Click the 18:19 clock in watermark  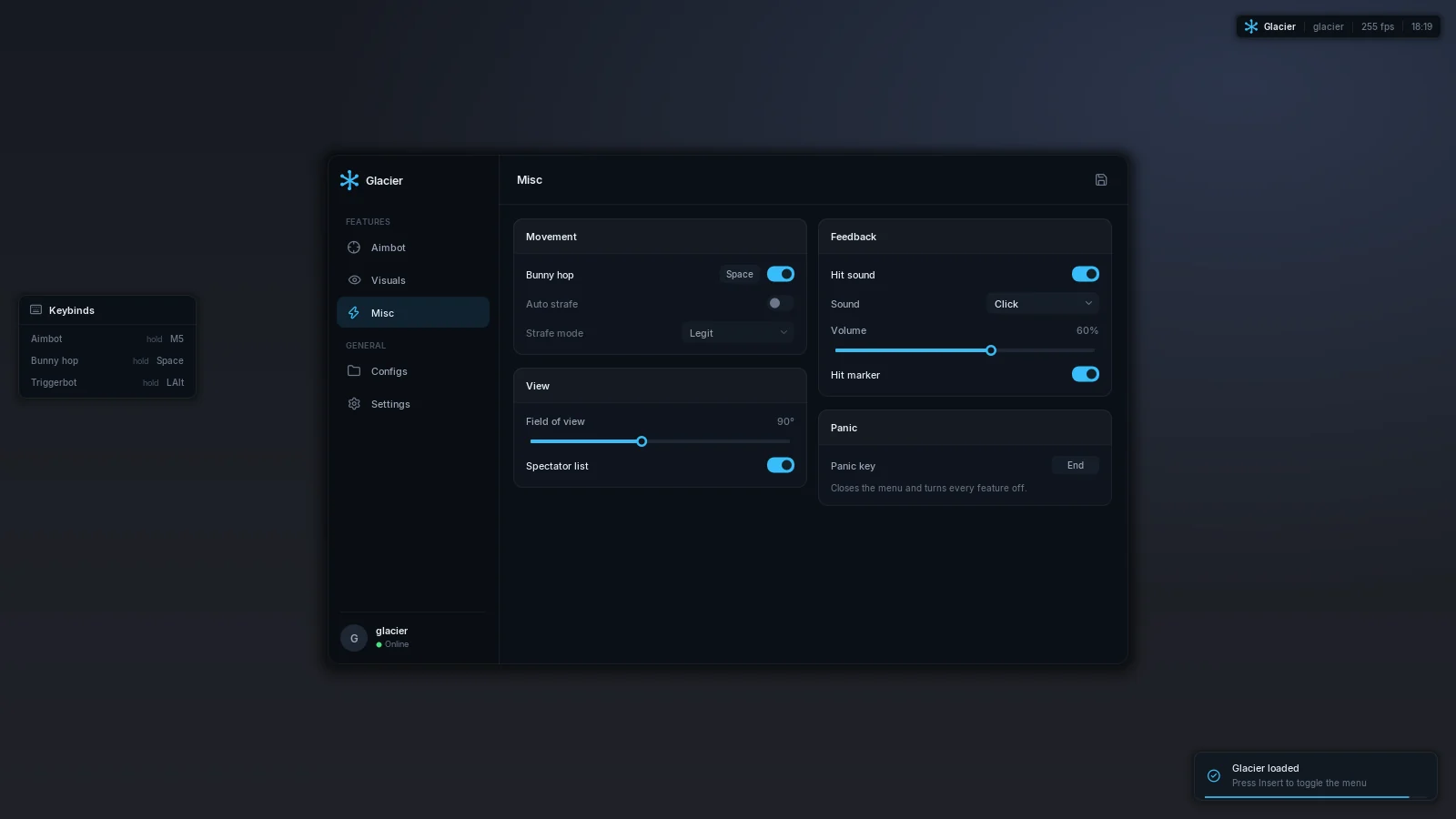coord(1421,26)
